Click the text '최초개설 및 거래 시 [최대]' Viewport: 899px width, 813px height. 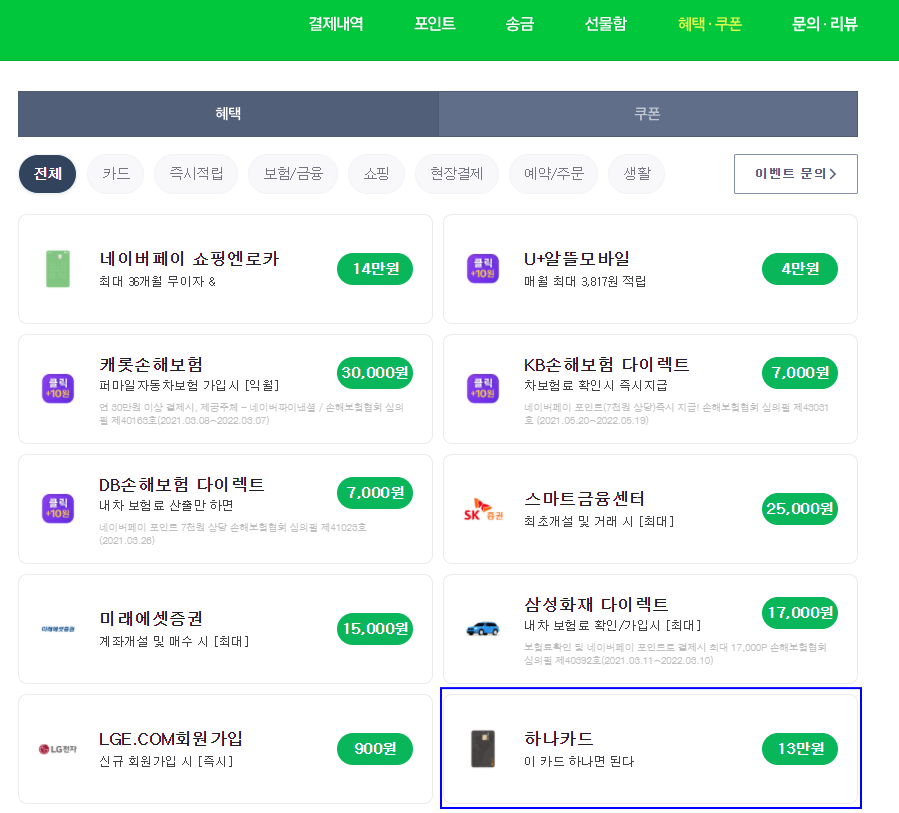click(599, 521)
